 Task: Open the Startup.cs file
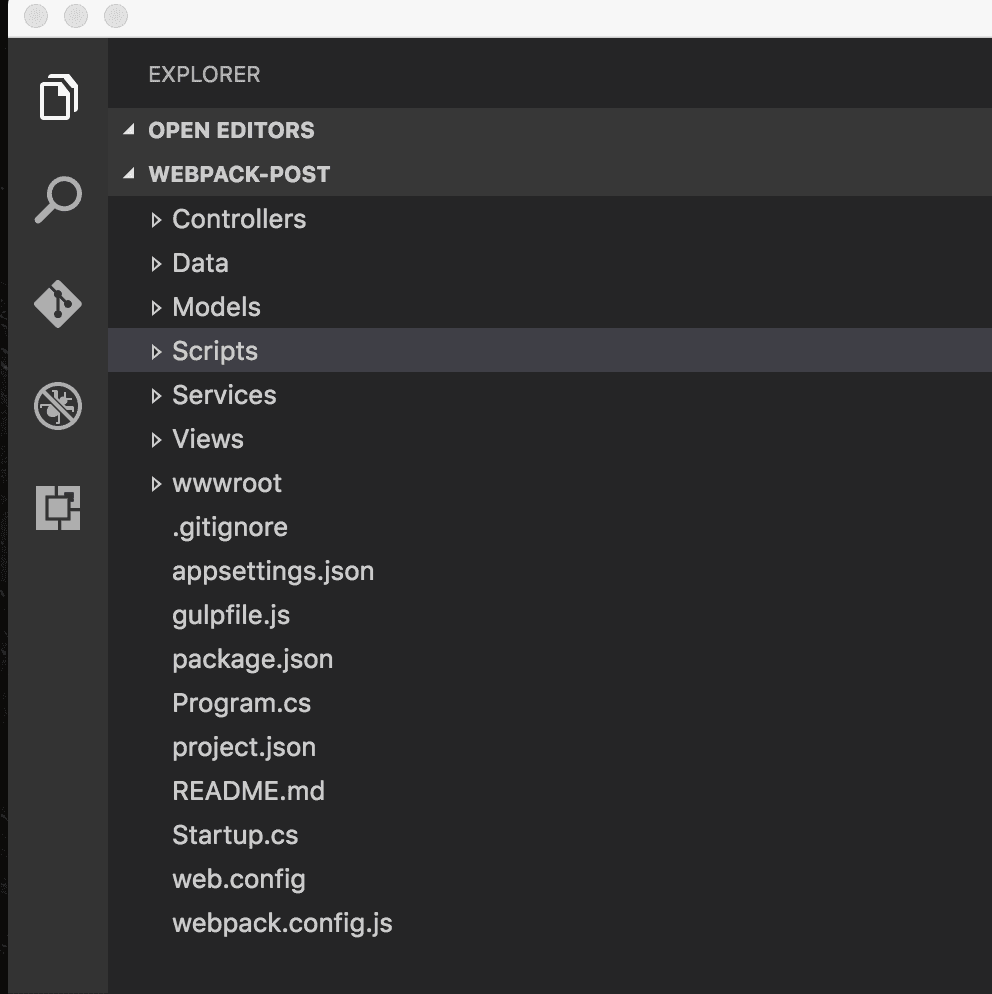[x=235, y=835]
